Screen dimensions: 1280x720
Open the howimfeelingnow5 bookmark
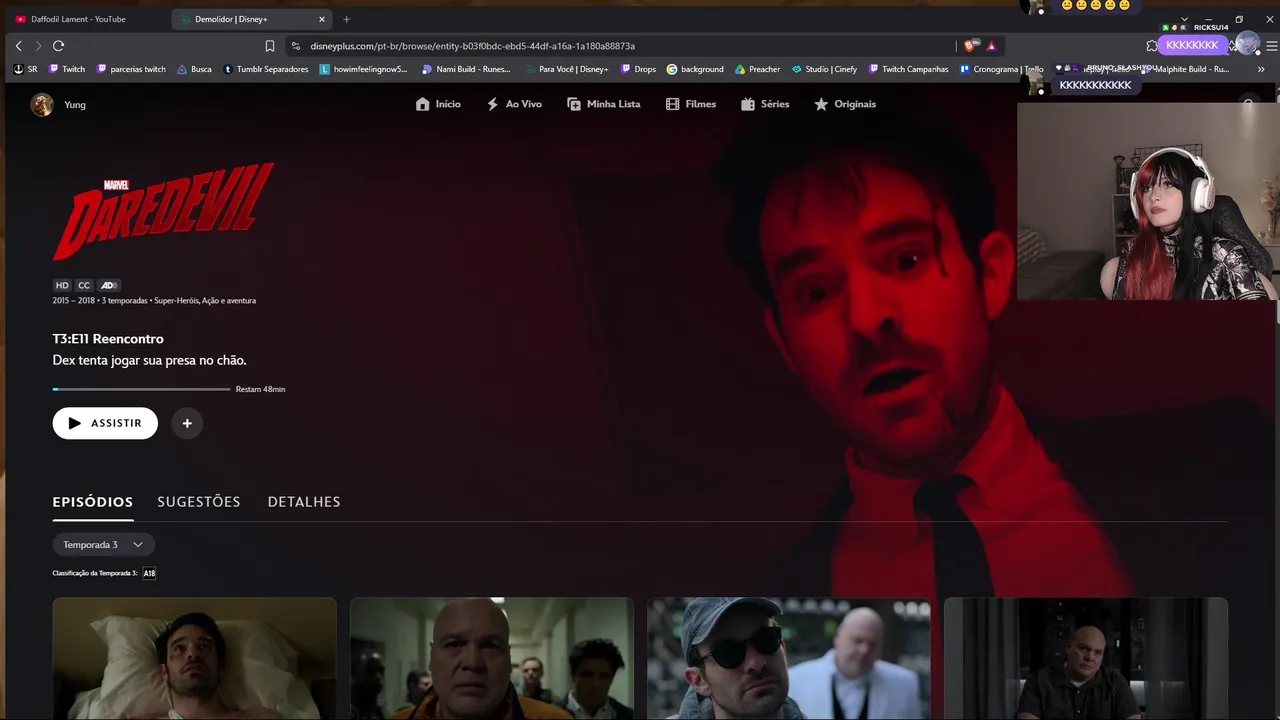364,69
